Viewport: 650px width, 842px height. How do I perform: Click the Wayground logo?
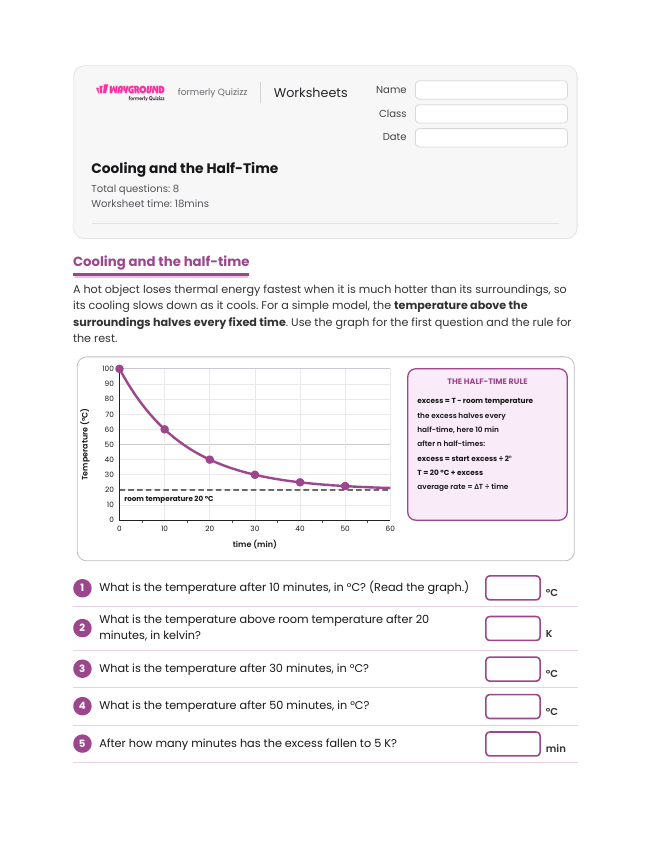click(x=130, y=92)
